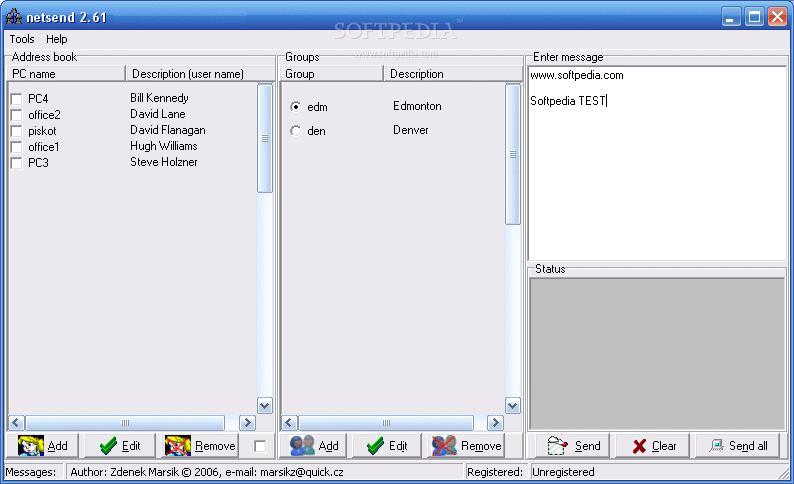Tick the piskot checkbox
The width and height of the screenshot is (794, 484).
pos(16,131)
